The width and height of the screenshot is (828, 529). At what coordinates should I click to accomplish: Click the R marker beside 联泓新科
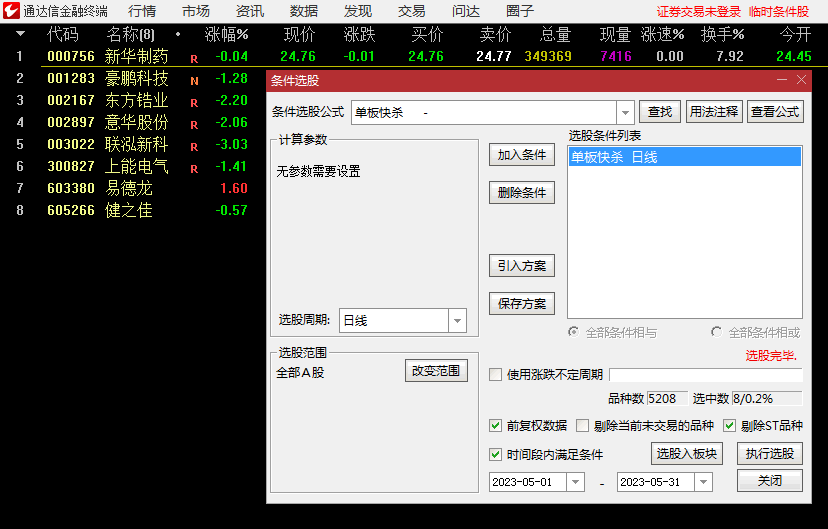[x=194, y=147]
